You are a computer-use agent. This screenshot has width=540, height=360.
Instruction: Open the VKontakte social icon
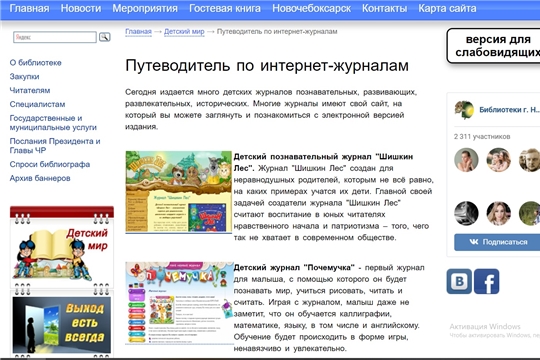(459, 281)
